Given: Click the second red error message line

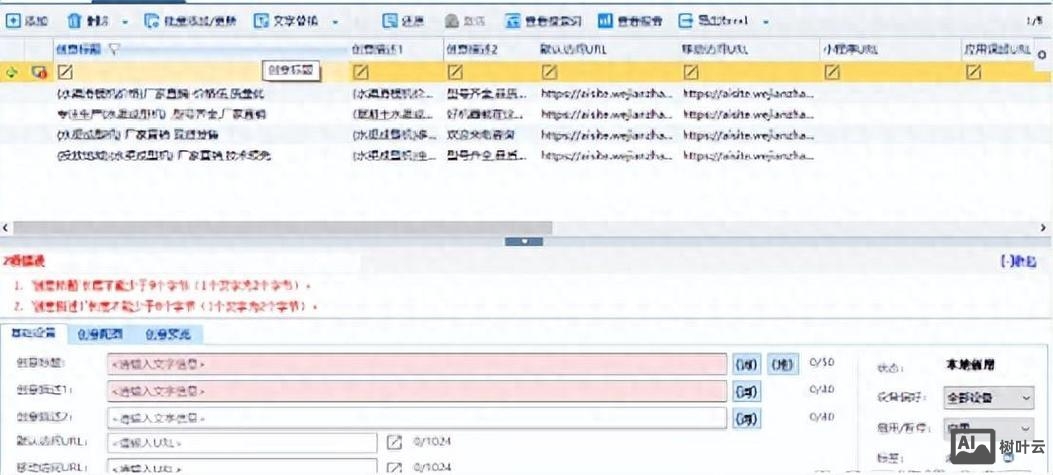Looking at the screenshot, I should 165,306.
